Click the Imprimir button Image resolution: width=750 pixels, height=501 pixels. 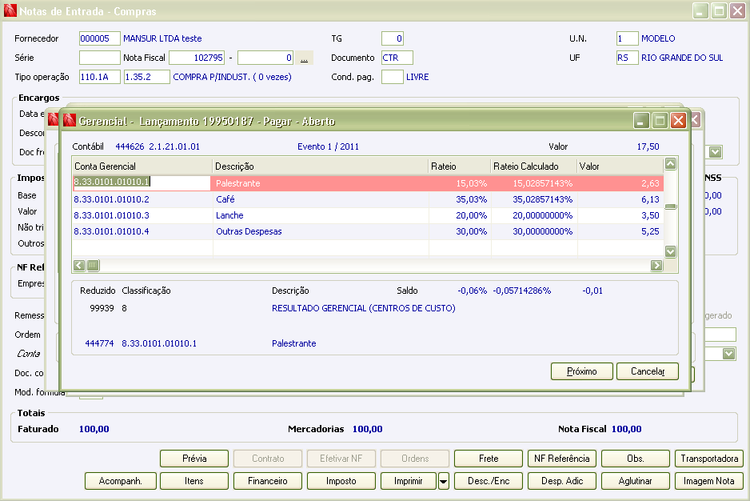click(x=408, y=481)
